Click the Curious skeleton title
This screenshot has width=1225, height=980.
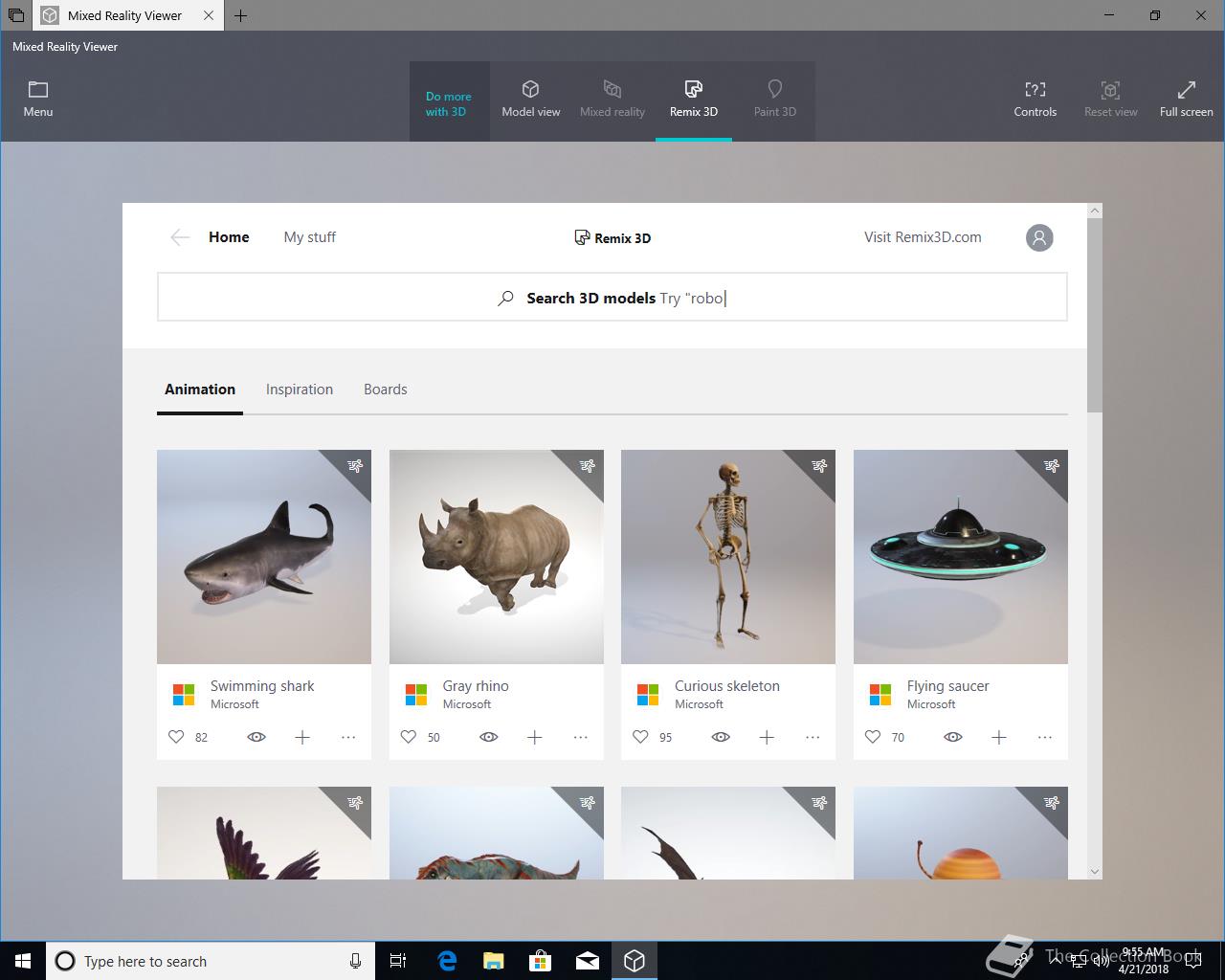click(x=727, y=686)
